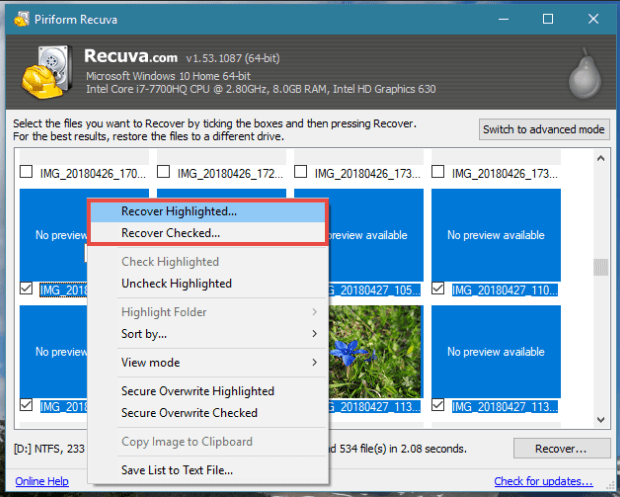
Task: Click the scrollbar down arrow
Action: point(601,420)
